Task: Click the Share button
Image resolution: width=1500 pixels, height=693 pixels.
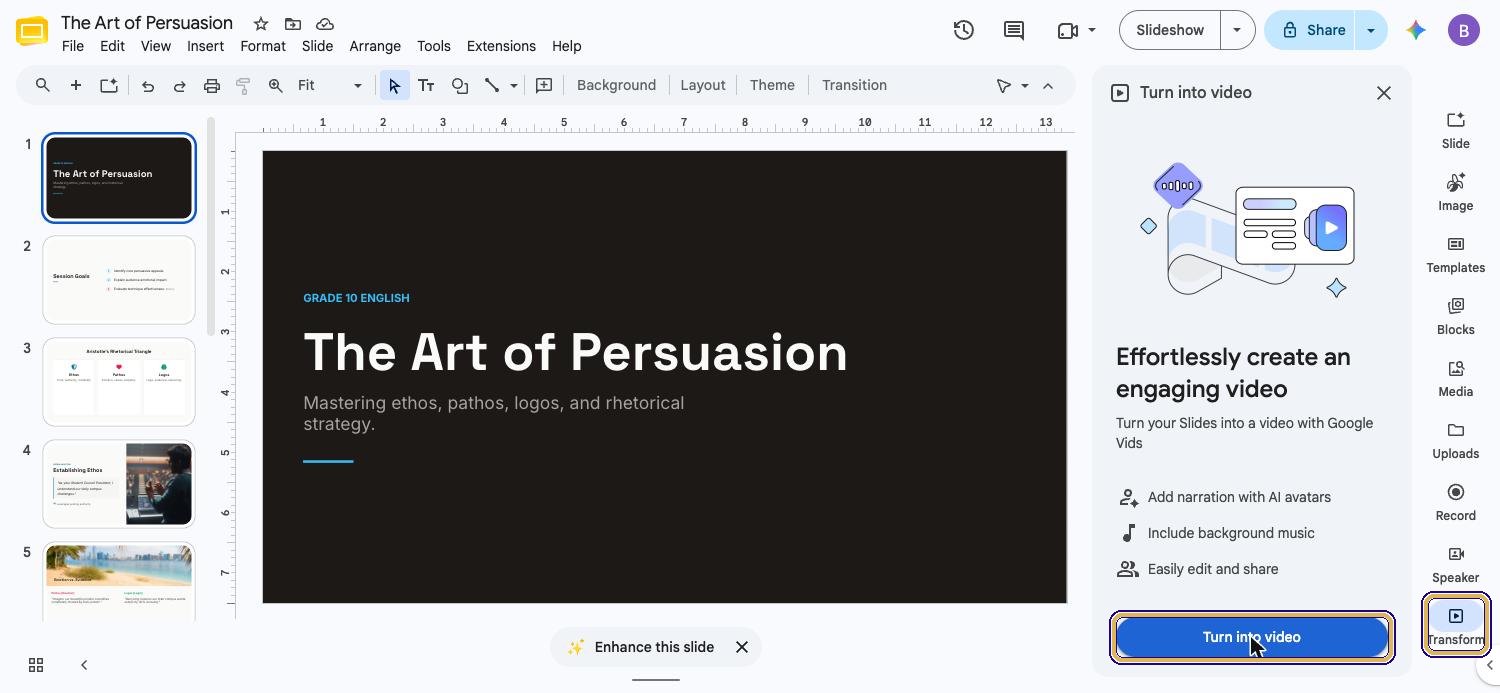Action: coord(1312,30)
